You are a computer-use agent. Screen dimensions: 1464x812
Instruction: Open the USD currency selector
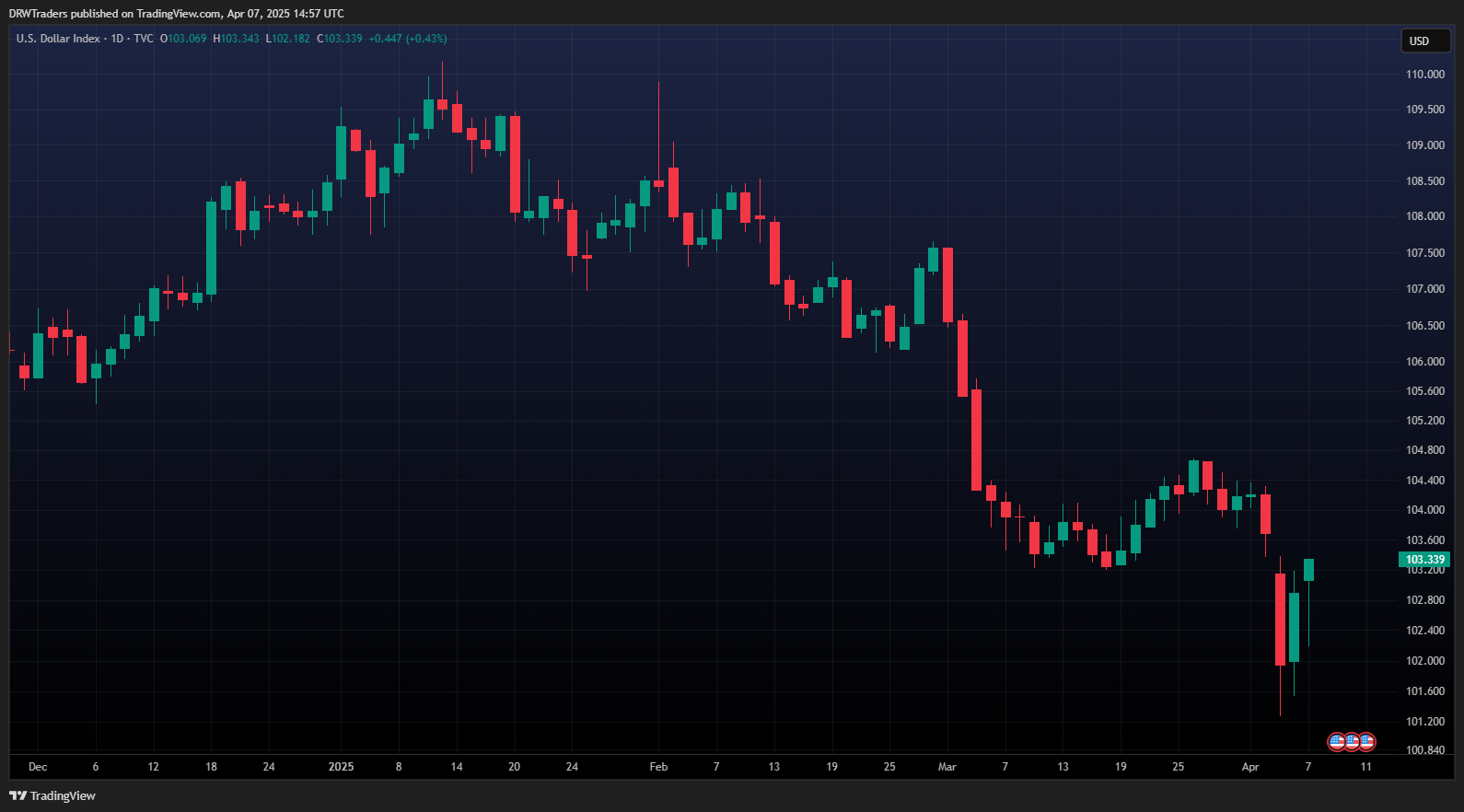(x=1425, y=41)
